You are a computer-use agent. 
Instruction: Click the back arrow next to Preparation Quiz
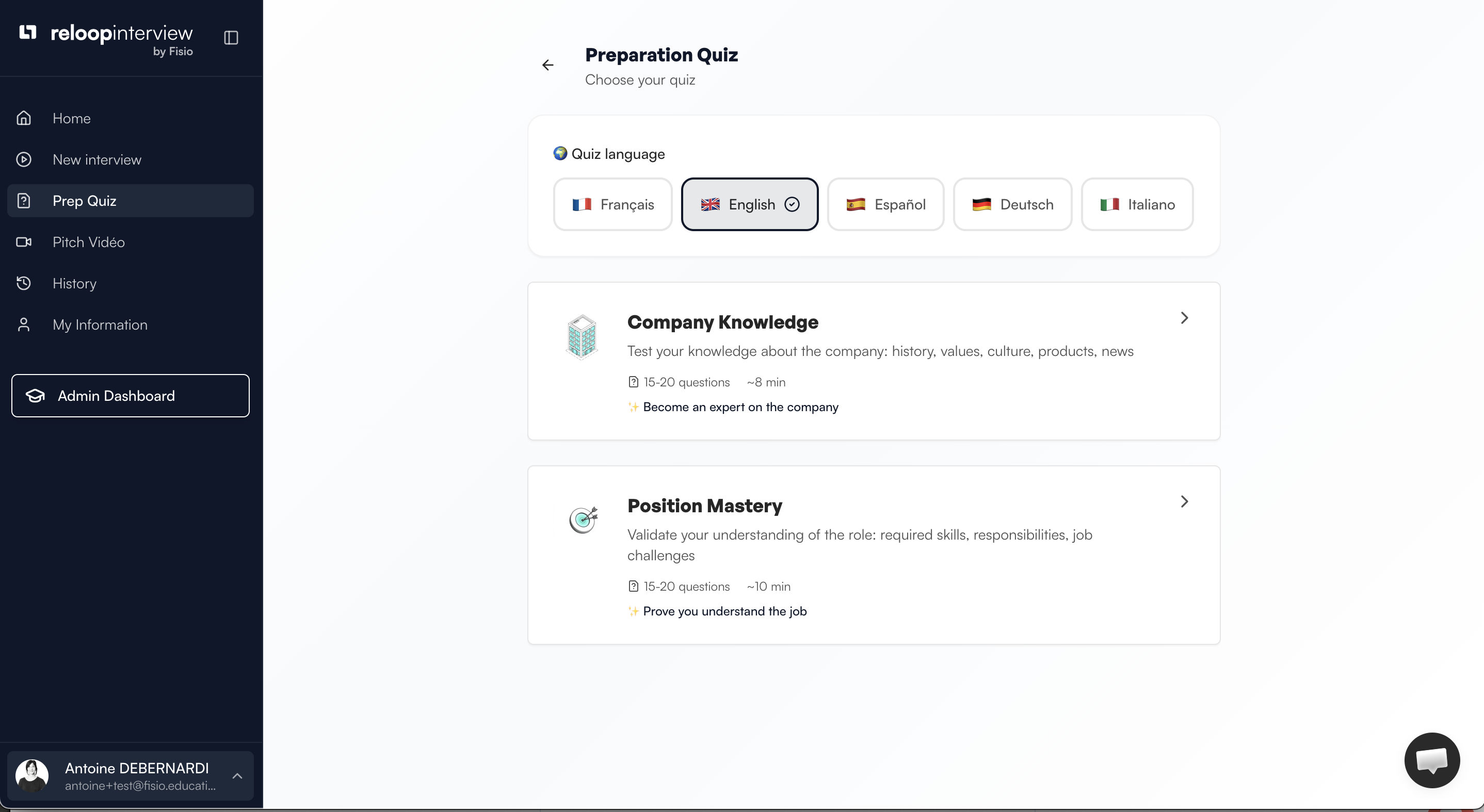547,65
